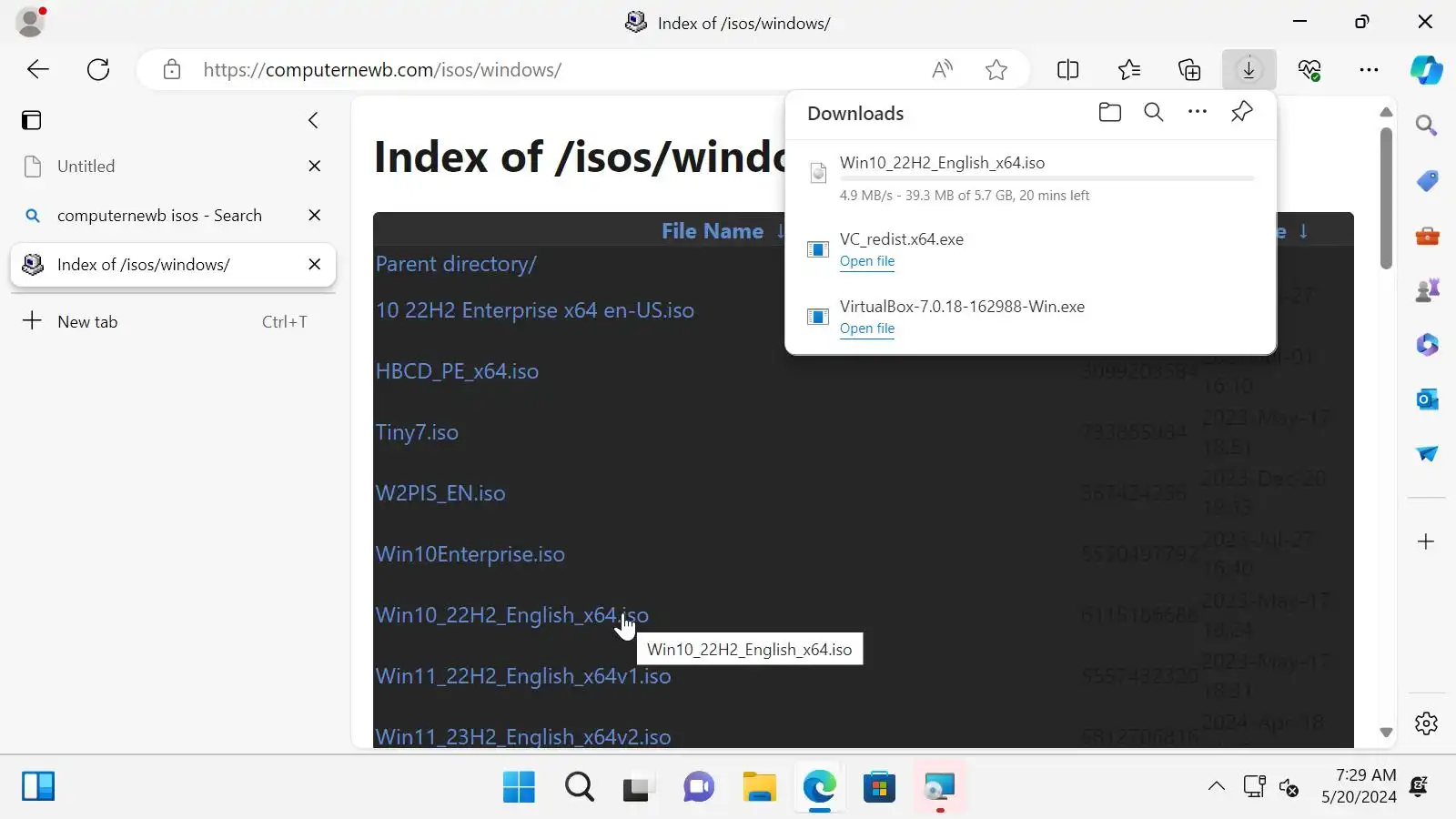Image resolution: width=1456 pixels, height=819 pixels.
Task: Customize sidebar with the plus button
Action: point(1427,541)
